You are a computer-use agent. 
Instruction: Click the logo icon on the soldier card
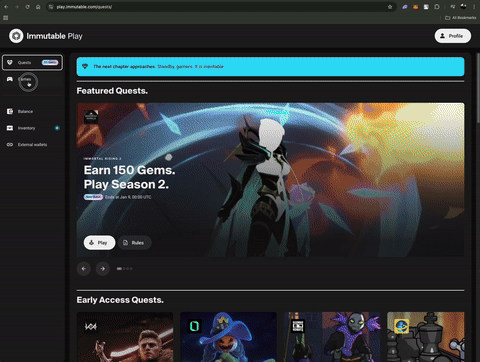[x=91, y=326]
